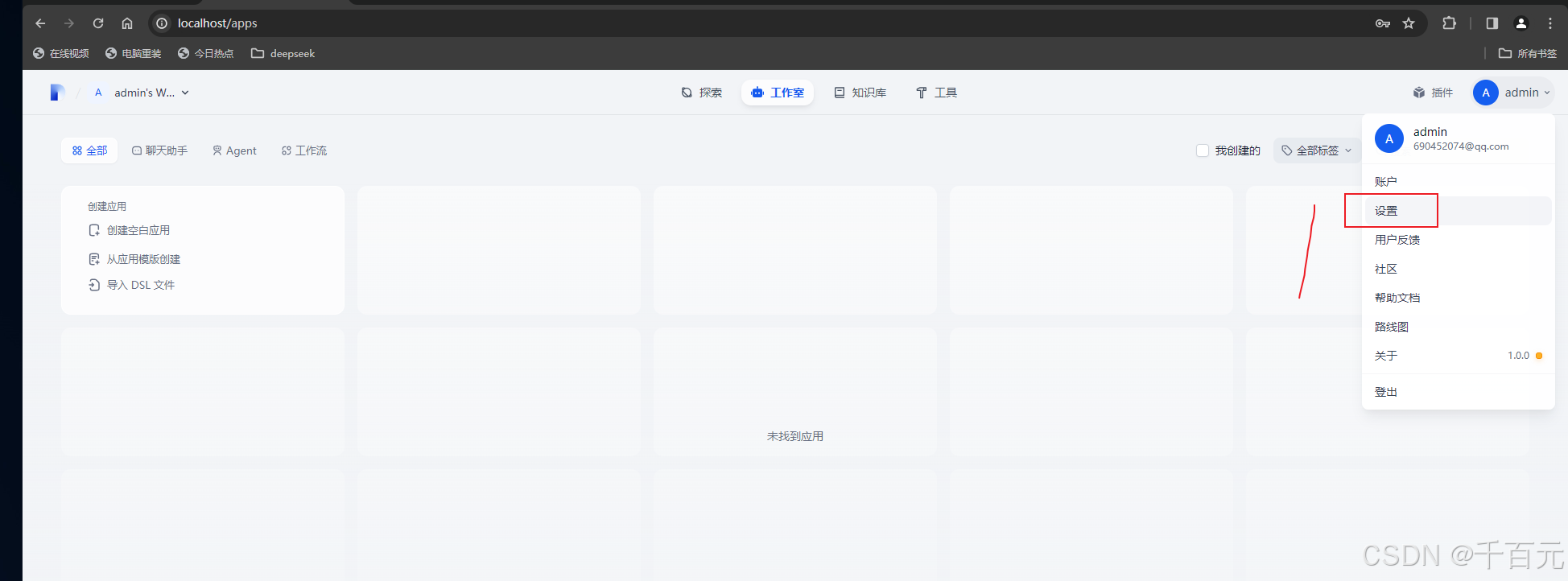The height and width of the screenshot is (581, 1568).
Task: Click the Dify logo at top left
Action: click(x=57, y=93)
